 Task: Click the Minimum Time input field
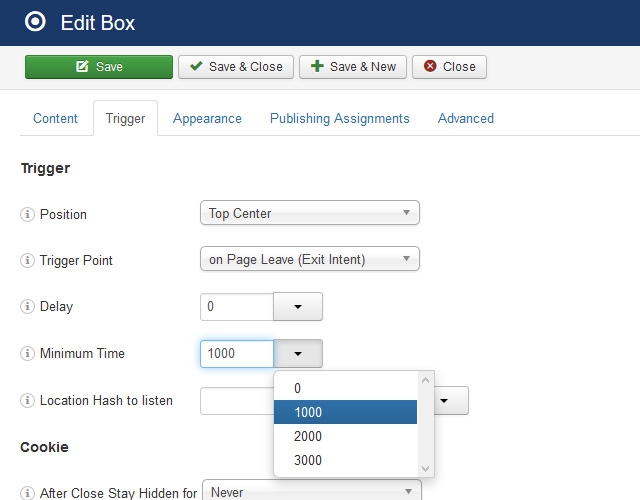[x=237, y=353]
